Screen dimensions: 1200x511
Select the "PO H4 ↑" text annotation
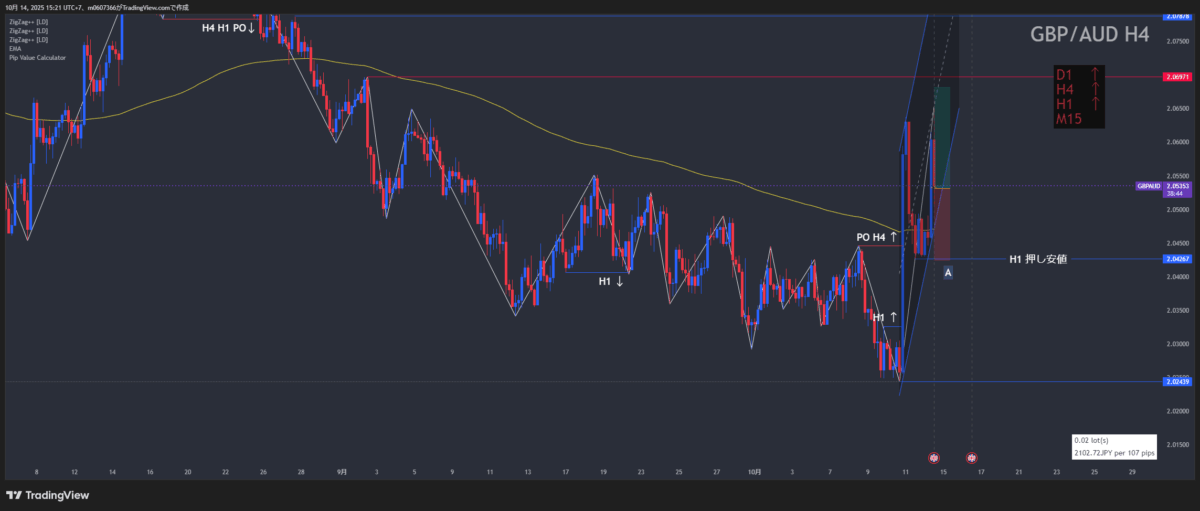pyautogui.click(x=877, y=237)
